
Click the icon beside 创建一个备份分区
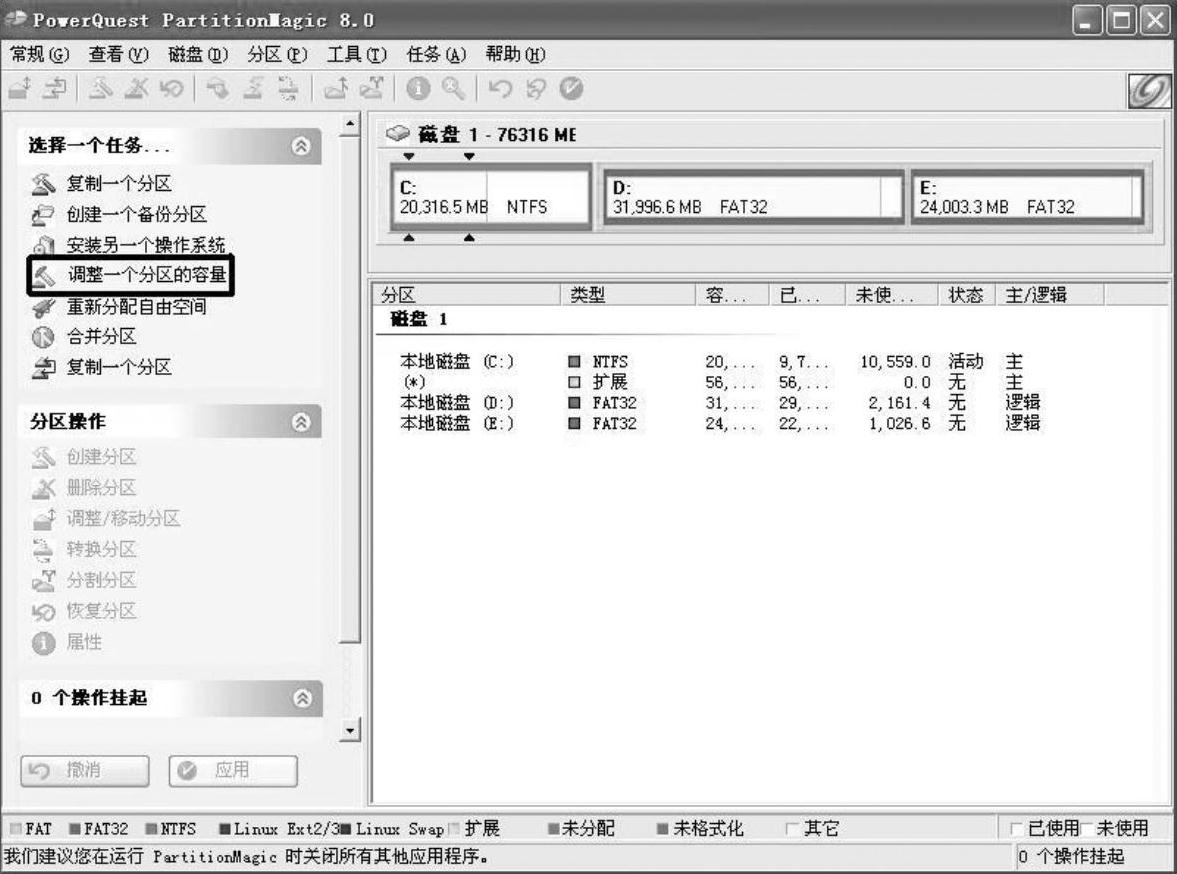pyautogui.click(x=43, y=215)
